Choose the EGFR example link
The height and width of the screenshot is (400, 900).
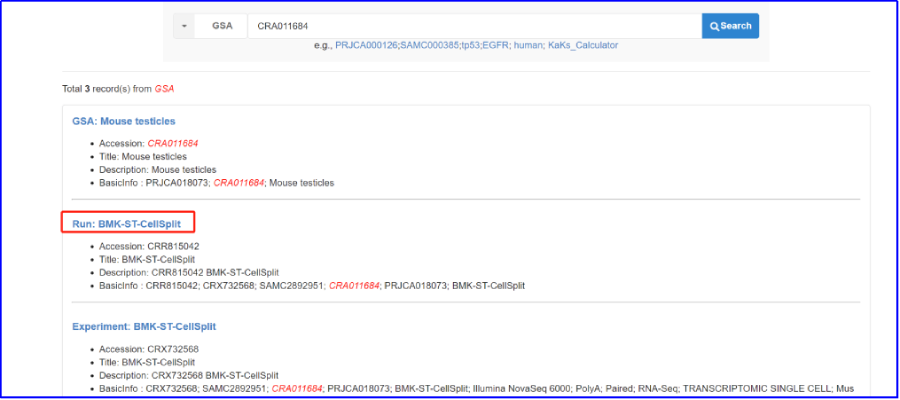click(499, 45)
